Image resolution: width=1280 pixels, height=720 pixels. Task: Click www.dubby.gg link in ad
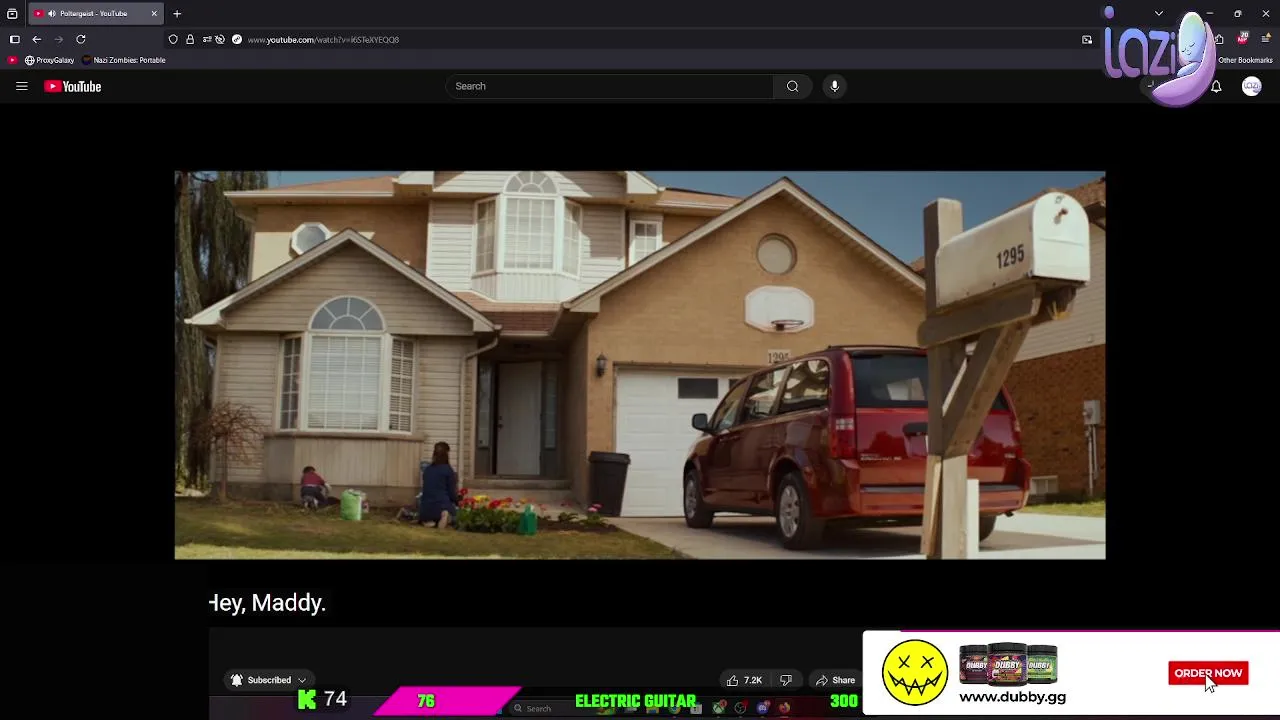pos(1012,697)
